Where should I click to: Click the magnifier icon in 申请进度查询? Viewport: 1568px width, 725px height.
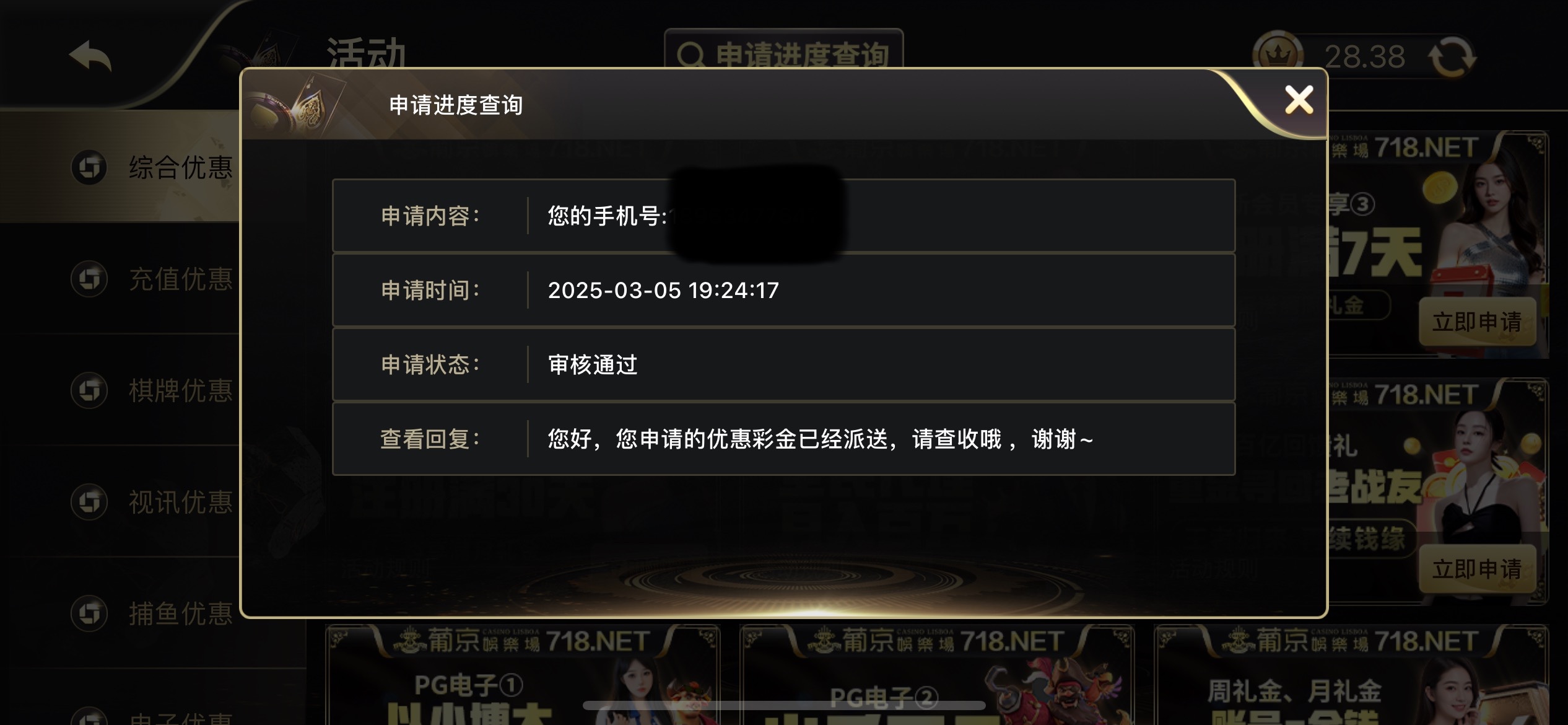(691, 56)
